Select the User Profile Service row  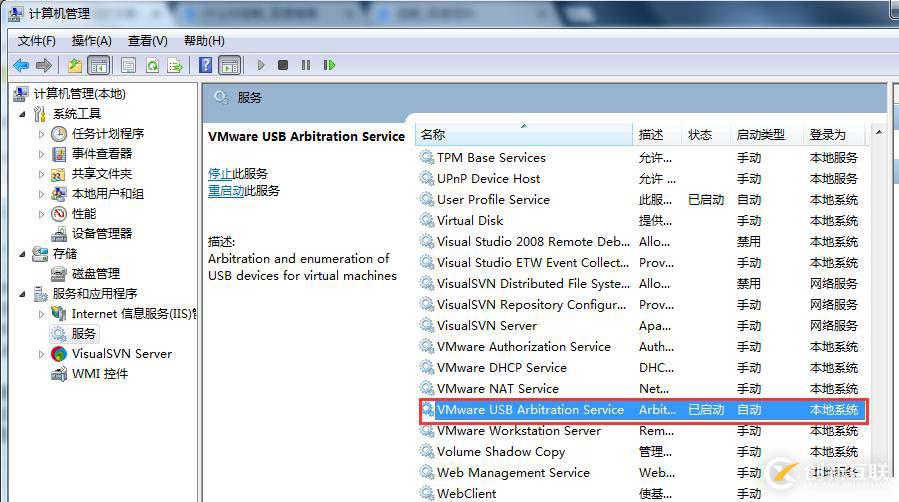[x=642, y=200]
